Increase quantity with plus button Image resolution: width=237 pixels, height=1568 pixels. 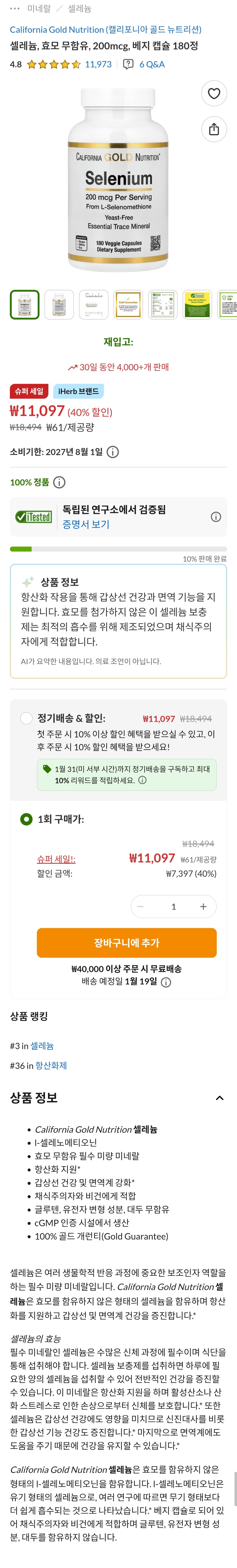[x=203, y=906]
